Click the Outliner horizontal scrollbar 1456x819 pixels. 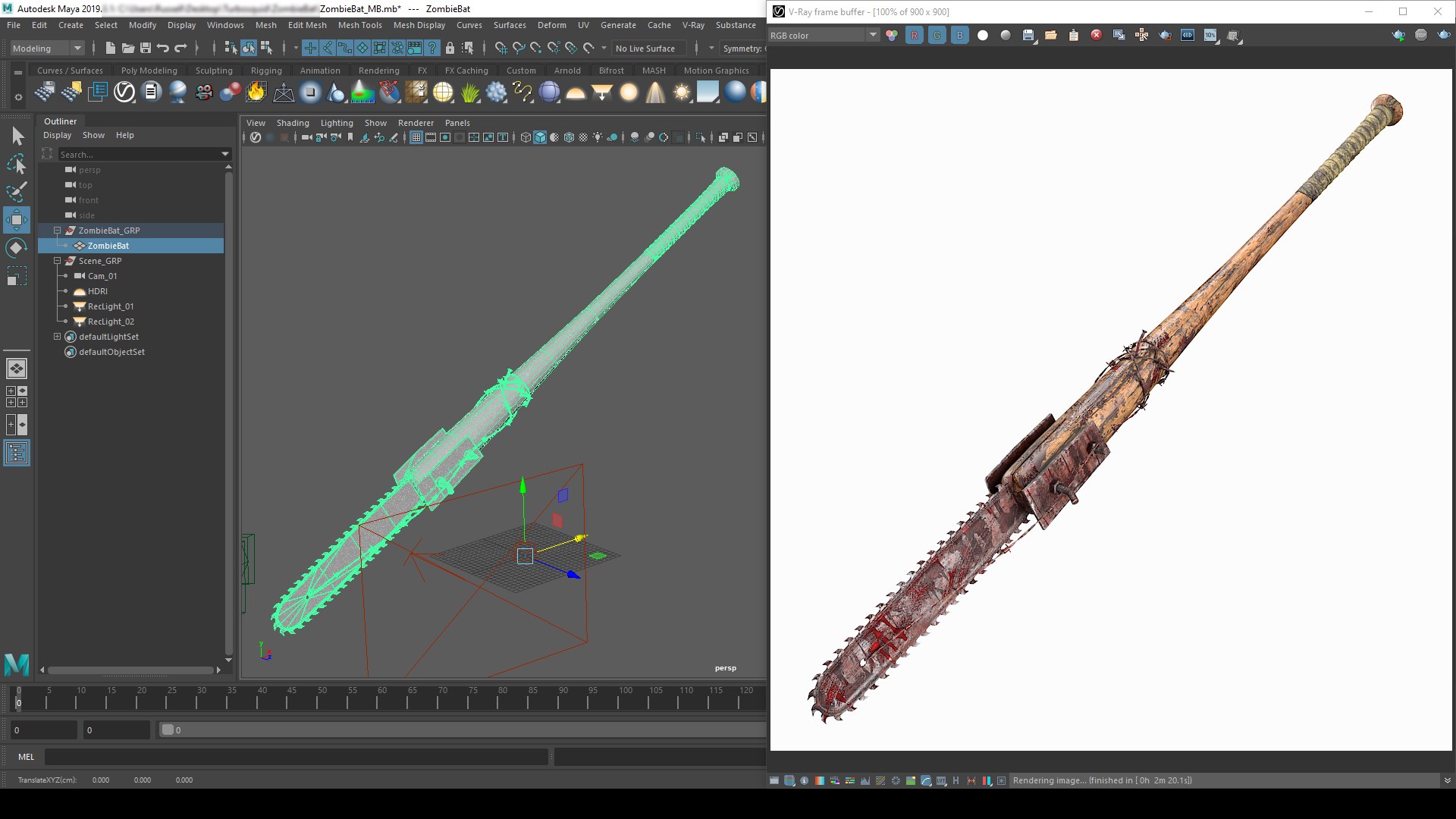coord(130,670)
